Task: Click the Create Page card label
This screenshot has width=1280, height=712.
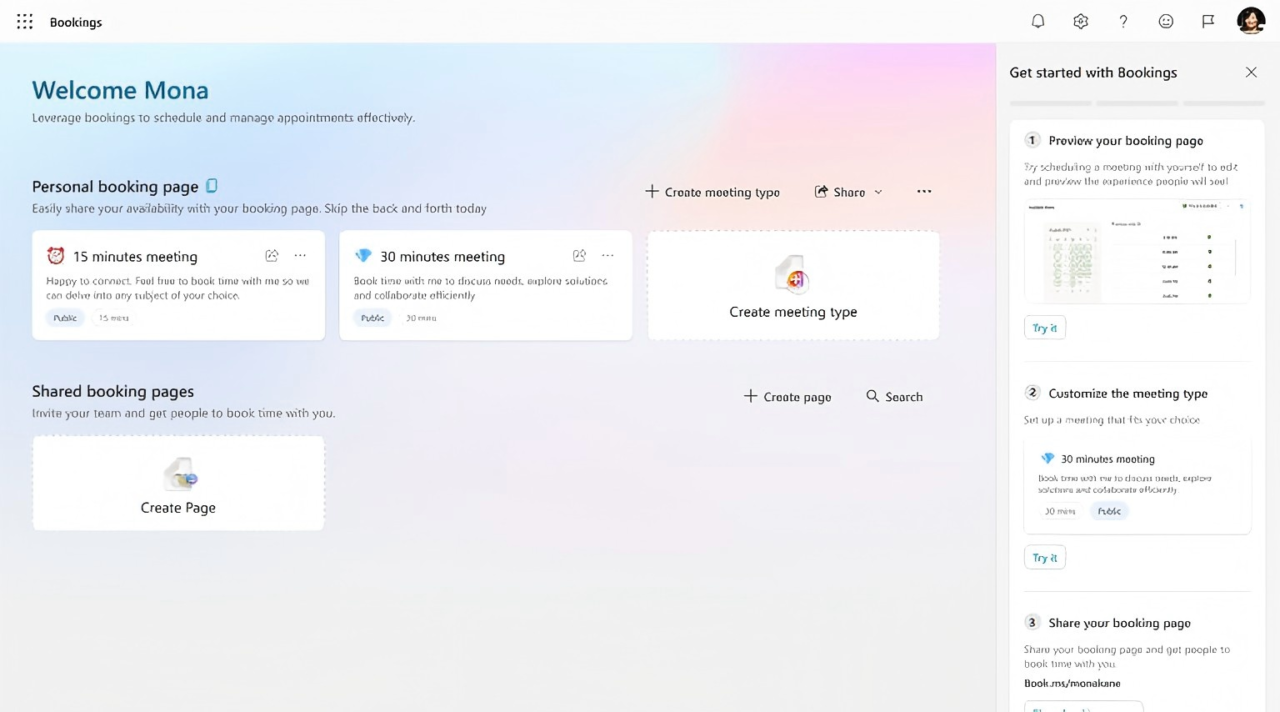Action: coord(178,508)
